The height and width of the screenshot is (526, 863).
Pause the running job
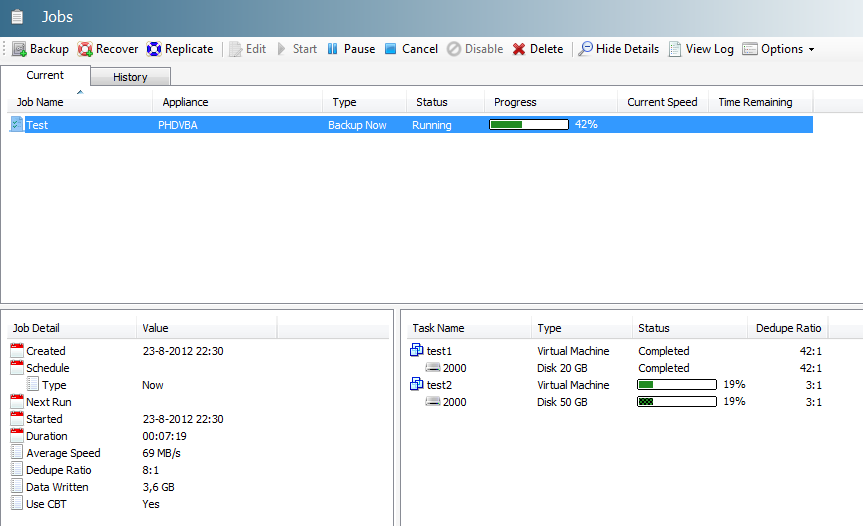pyautogui.click(x=351, y=49)
